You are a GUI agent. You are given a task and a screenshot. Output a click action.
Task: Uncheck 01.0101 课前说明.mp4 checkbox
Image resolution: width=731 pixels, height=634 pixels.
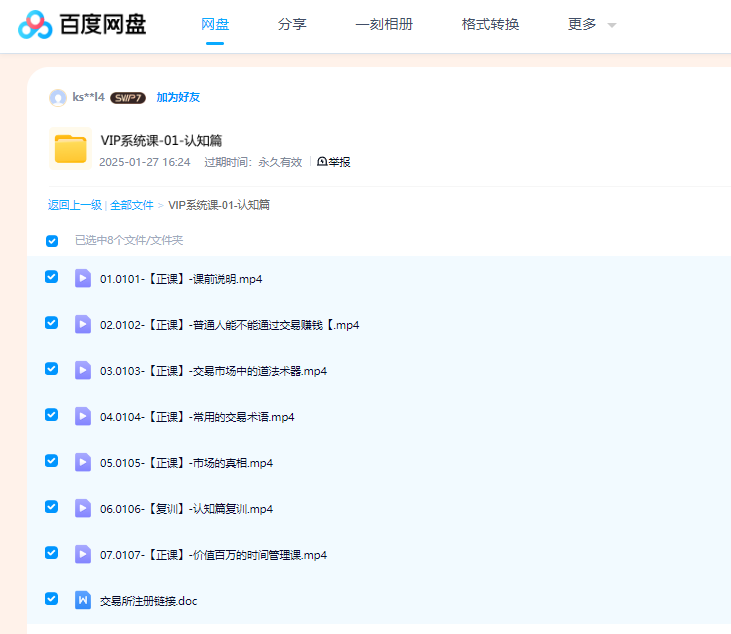(51, 277)
